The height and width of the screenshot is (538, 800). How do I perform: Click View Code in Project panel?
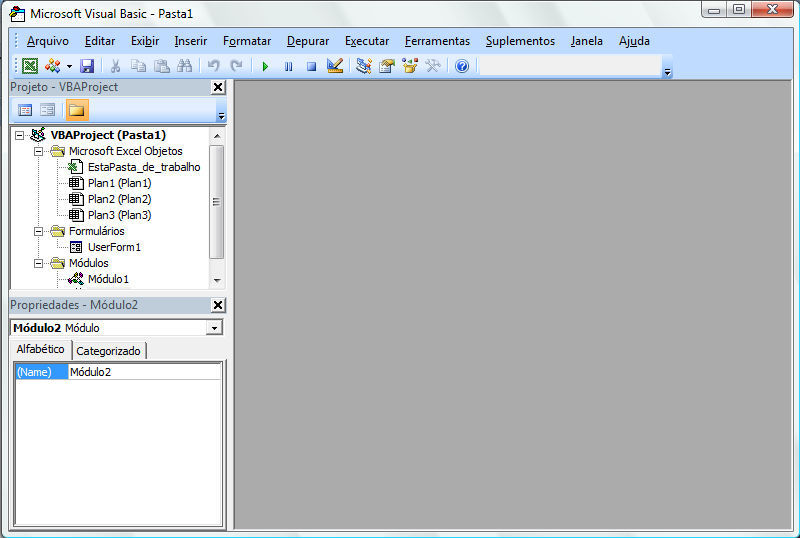(x=25, y=110)
